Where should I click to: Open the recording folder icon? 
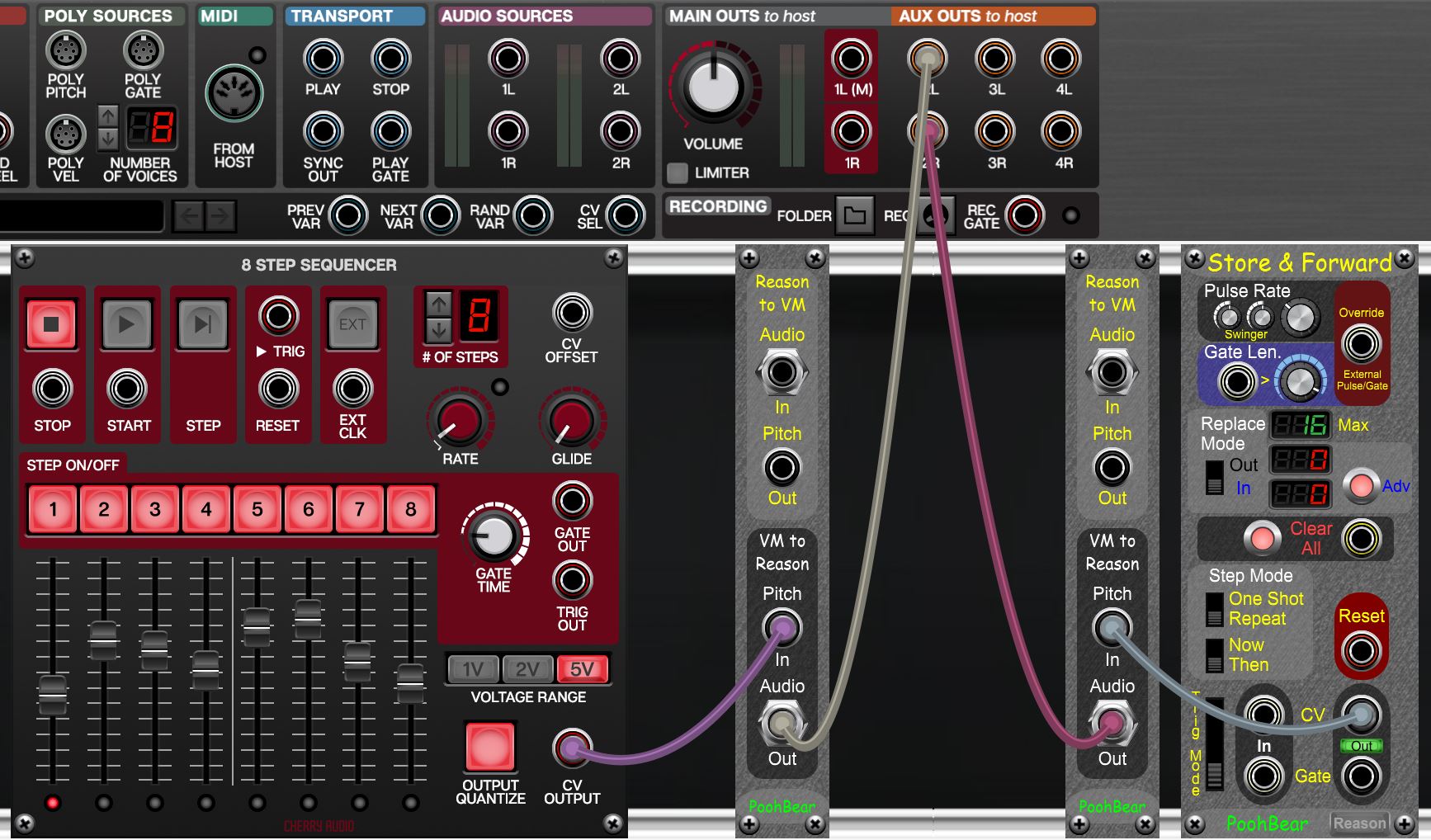855,215
